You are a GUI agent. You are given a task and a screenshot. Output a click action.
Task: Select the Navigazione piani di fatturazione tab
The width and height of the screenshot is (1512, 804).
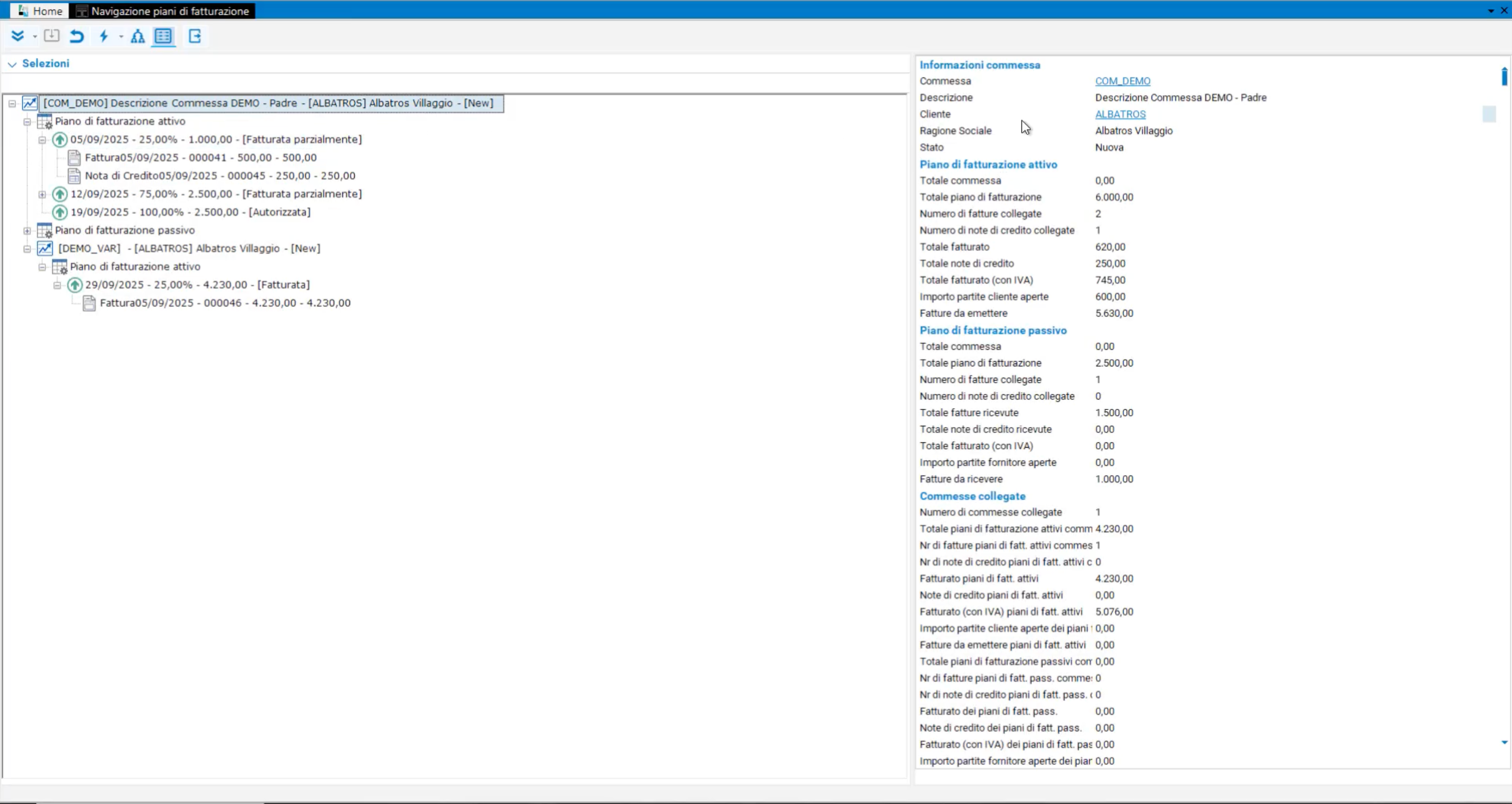(162, 11)
